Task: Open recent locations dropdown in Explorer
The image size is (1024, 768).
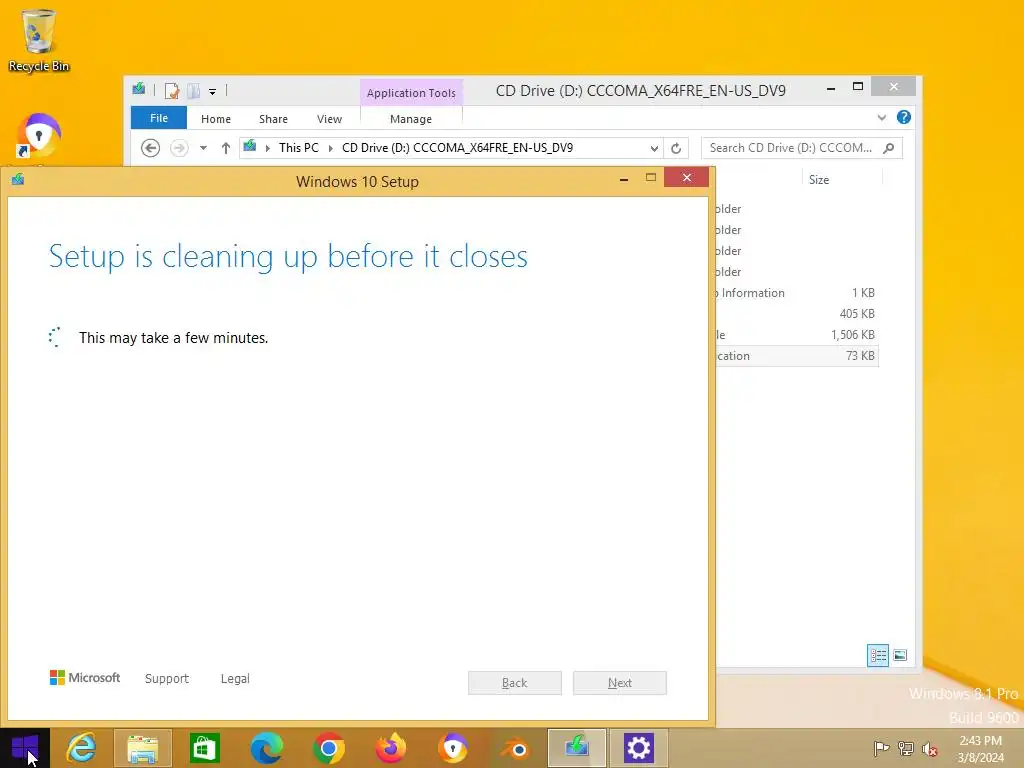Action: (203, 148)
